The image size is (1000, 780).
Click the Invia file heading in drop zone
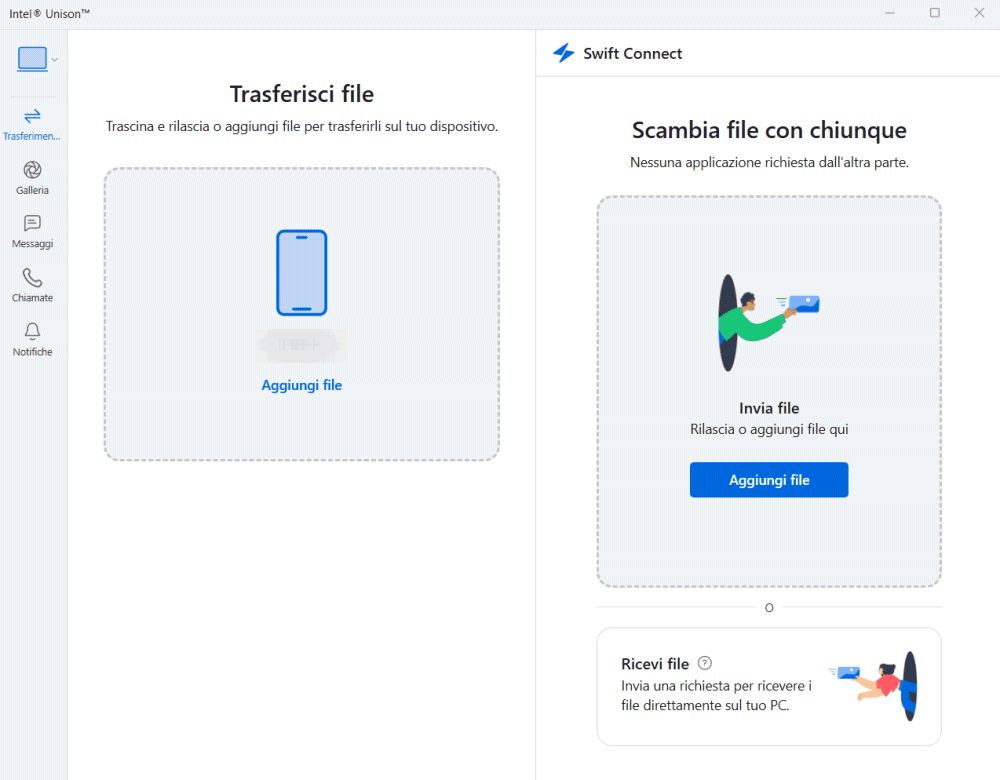pos(768,408)
